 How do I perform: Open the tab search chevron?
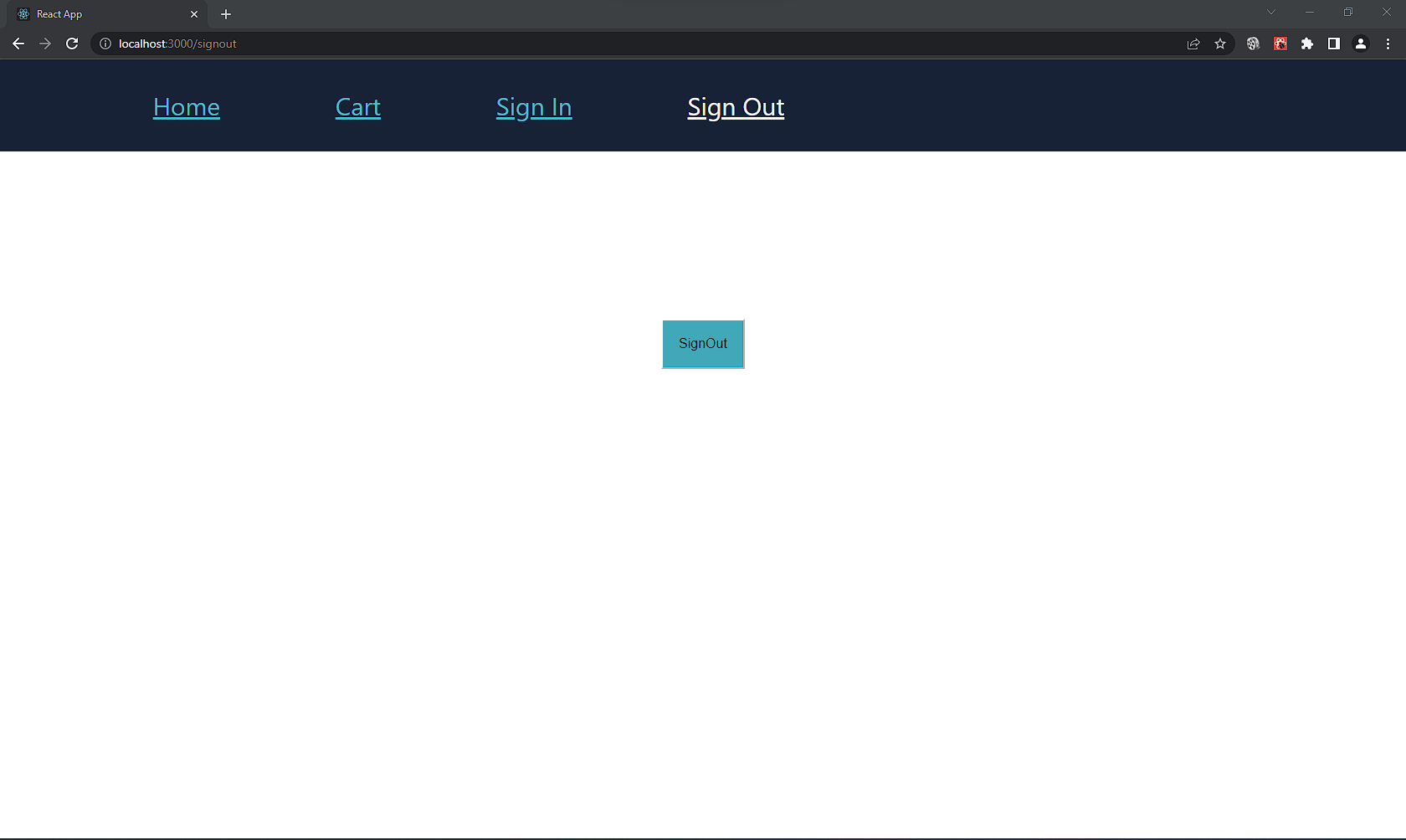[1271, 12]
